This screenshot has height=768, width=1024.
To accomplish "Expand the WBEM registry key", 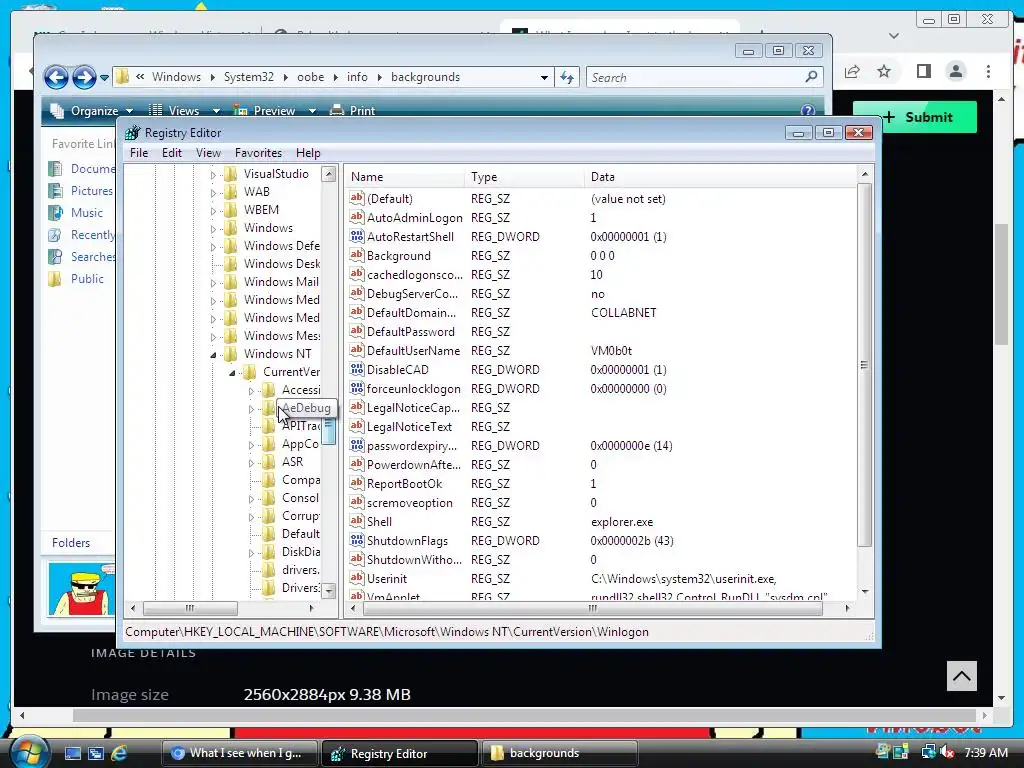I will click(213, 210).
